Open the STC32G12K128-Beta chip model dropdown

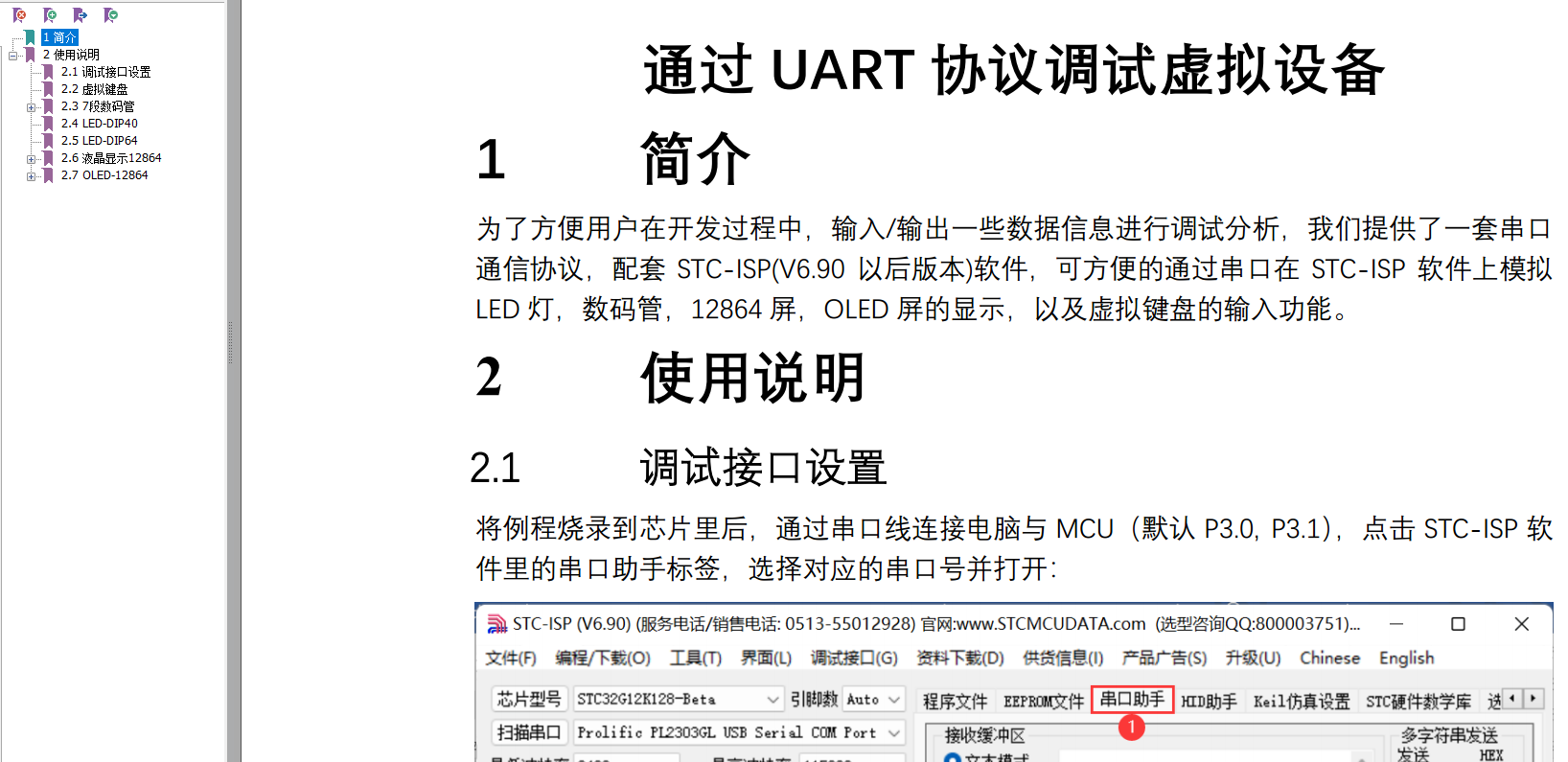point(680,699)
